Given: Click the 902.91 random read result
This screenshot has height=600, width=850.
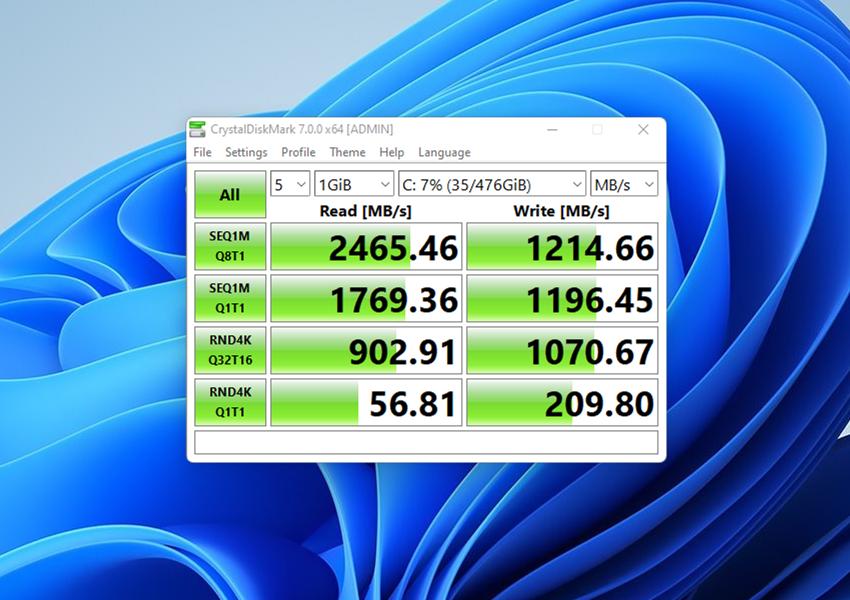Looking at the screenshot, I should pos(366,350).
